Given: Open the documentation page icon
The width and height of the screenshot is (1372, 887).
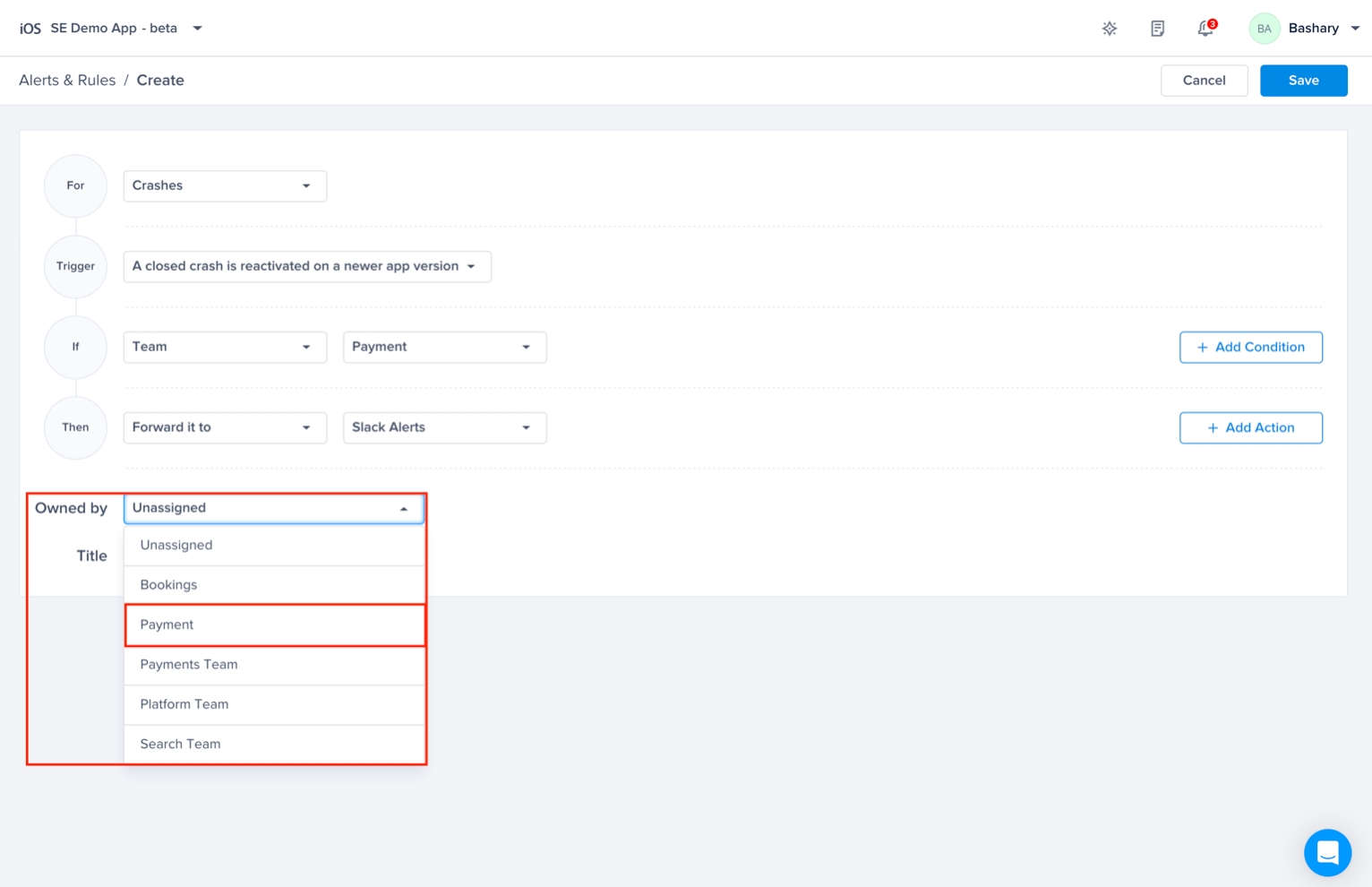Looking at the screenshot, I should point(1157,29).
